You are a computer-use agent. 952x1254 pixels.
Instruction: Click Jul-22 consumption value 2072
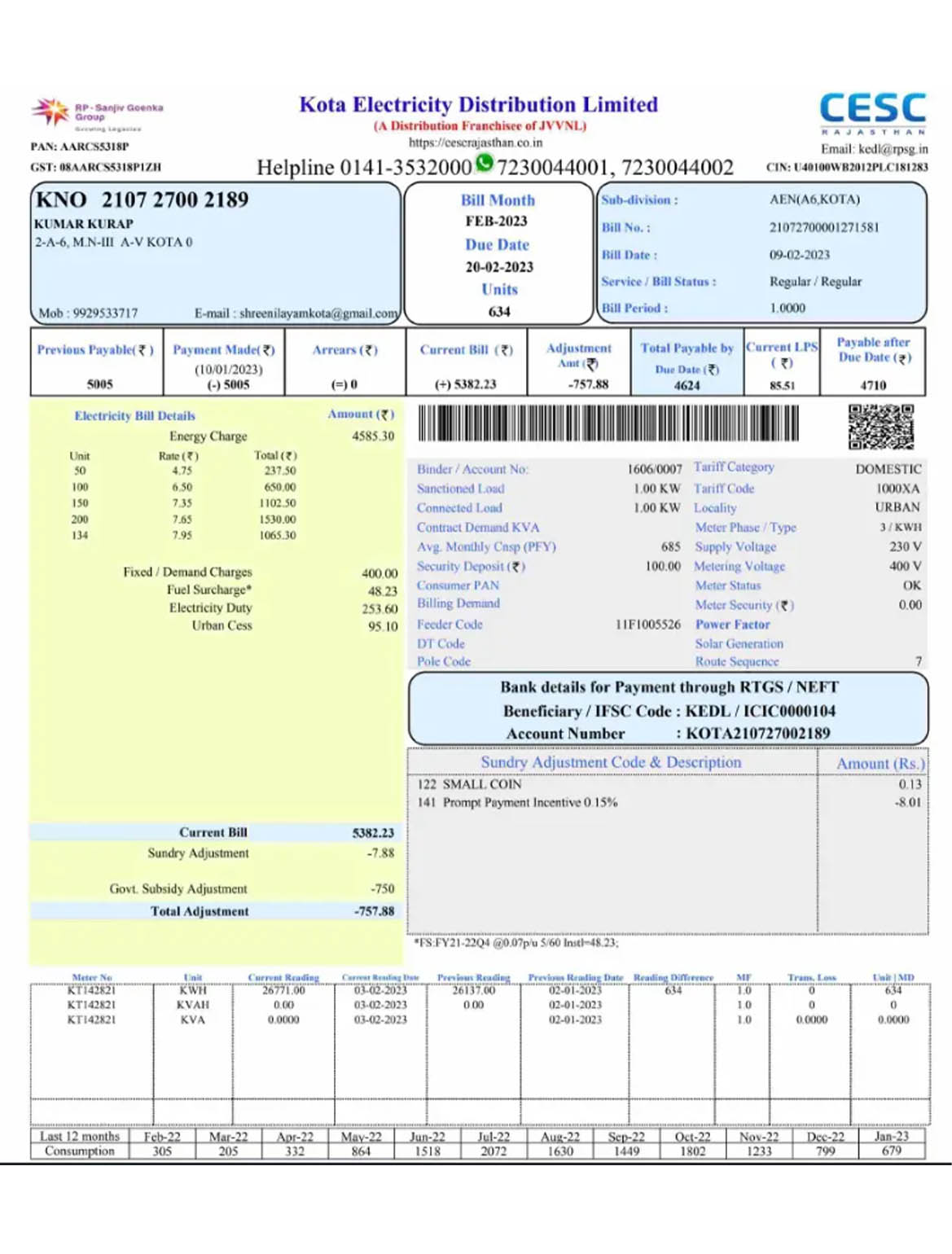point(494,1151)
